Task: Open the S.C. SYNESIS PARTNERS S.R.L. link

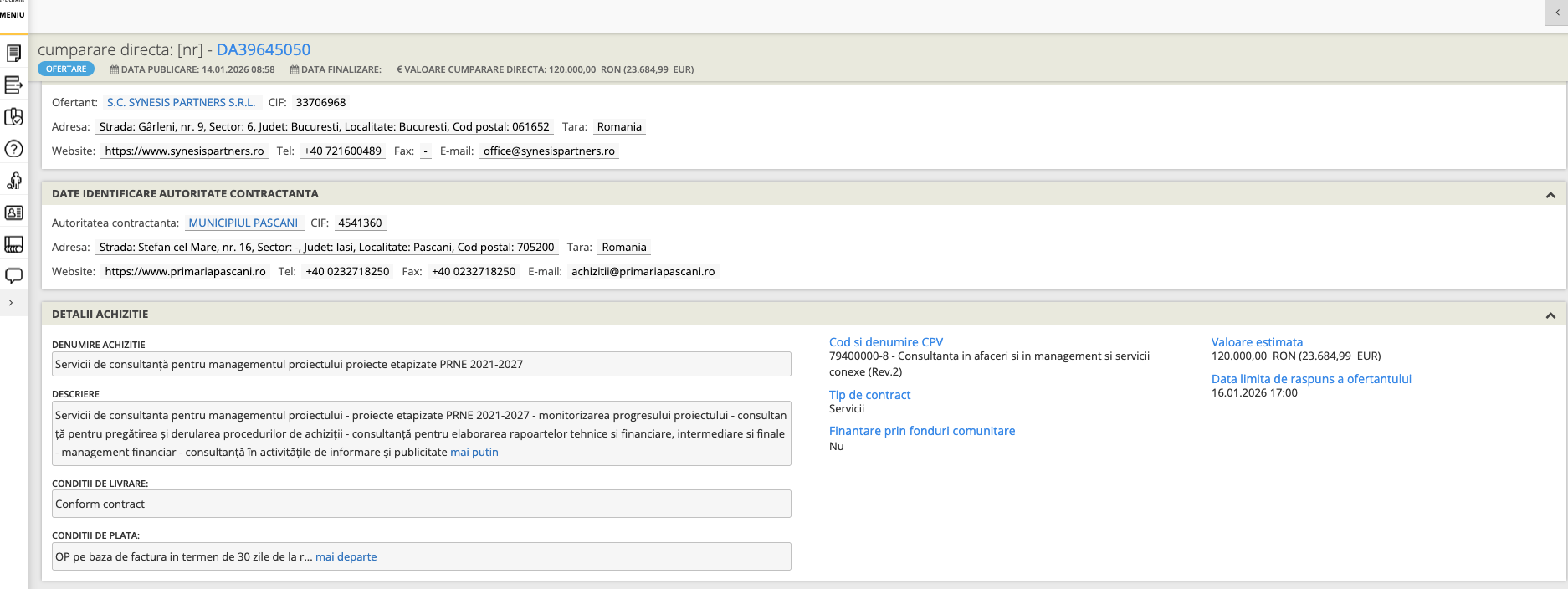Action: pyautogui.click(x=182, y=103)
